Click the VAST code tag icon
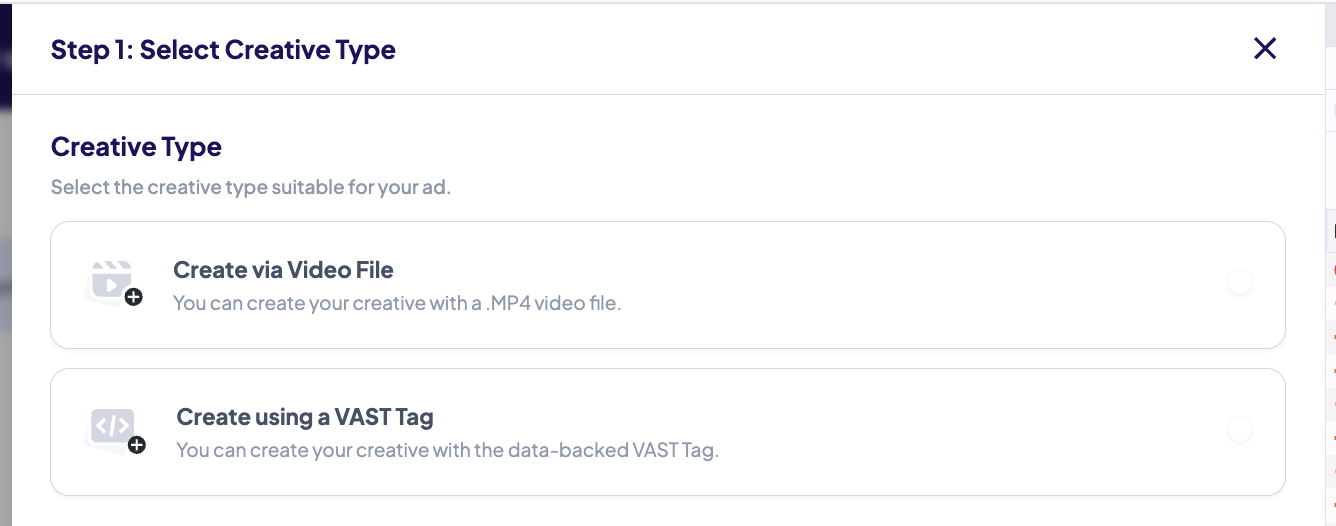The image size is (1336, 526). point(110,426)
